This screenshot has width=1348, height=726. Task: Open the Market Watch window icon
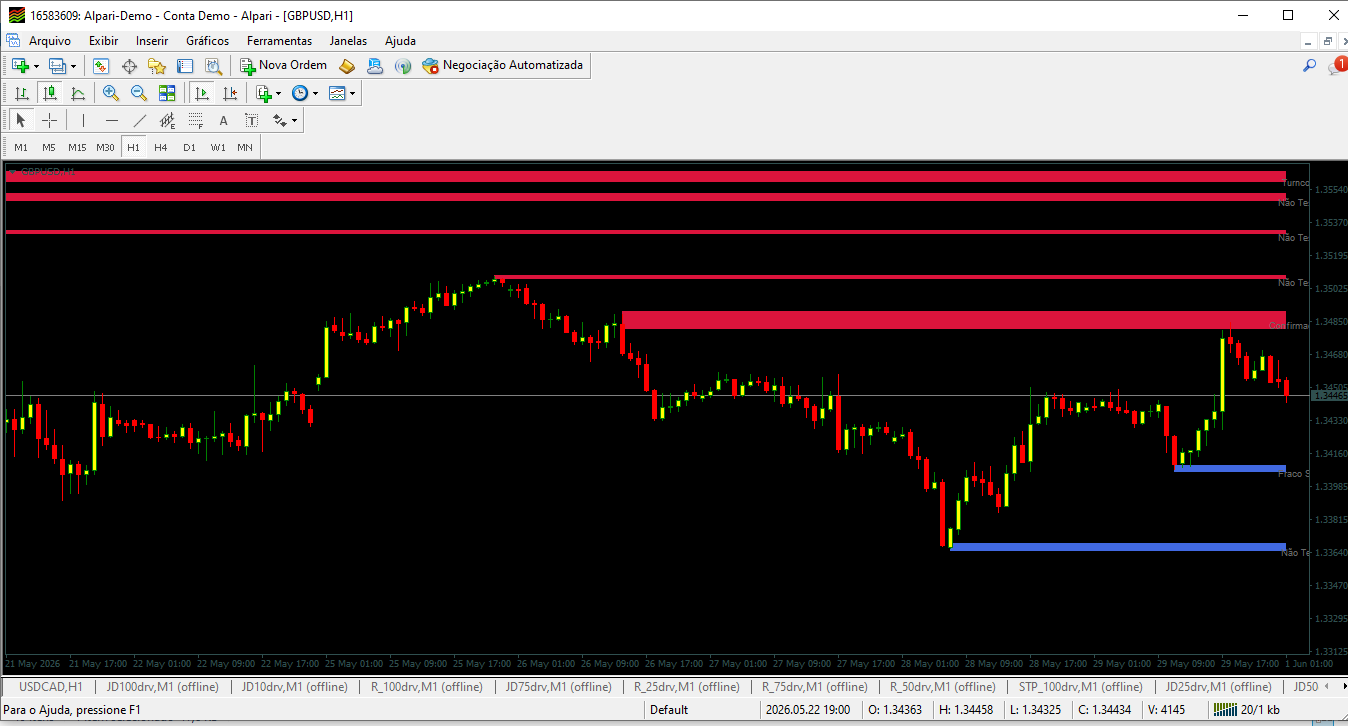[101, 66]
